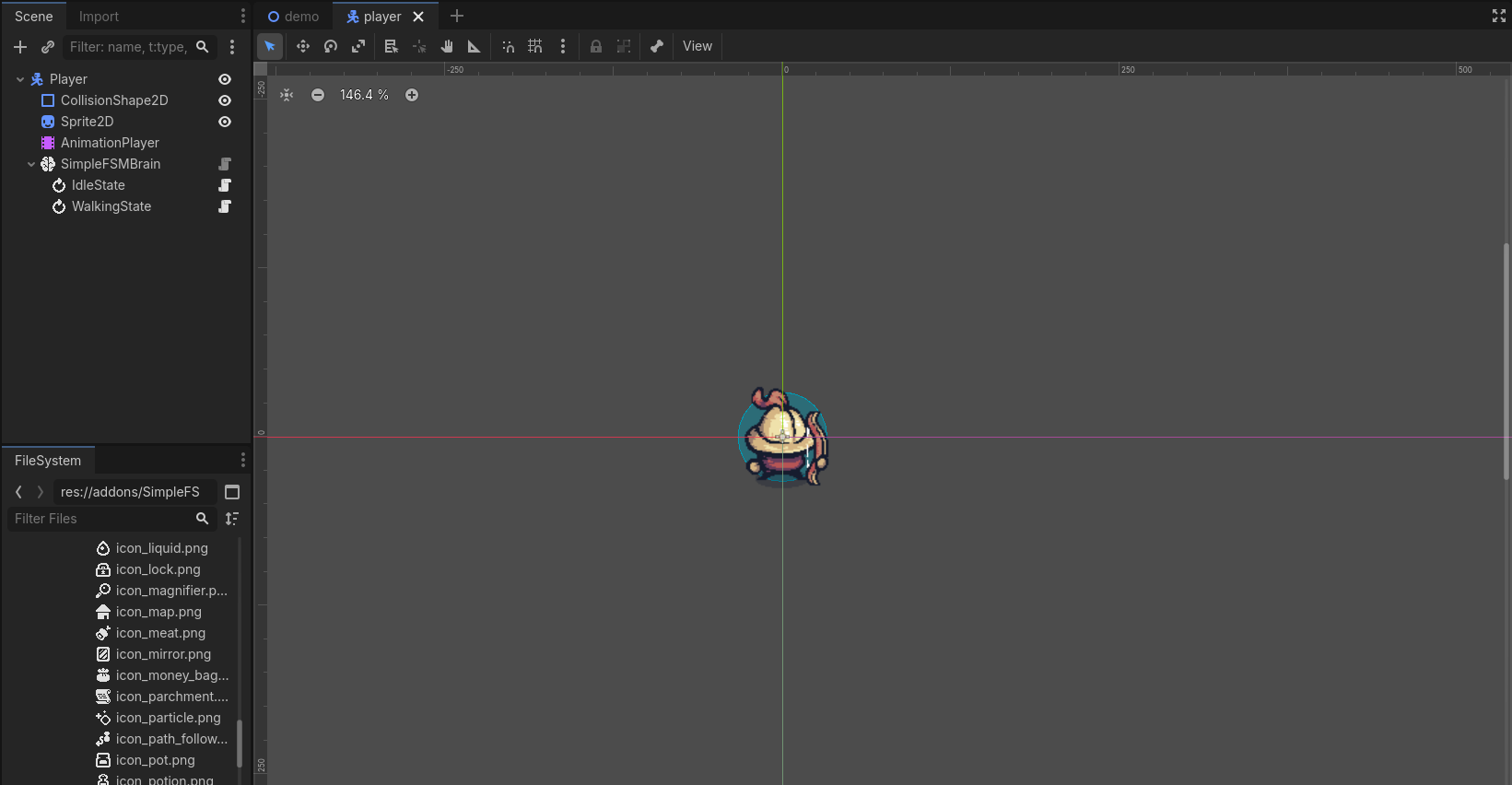Screen dimensions: 1512x785
Task: Select the FileSystem tab
Action: point(48,461)
